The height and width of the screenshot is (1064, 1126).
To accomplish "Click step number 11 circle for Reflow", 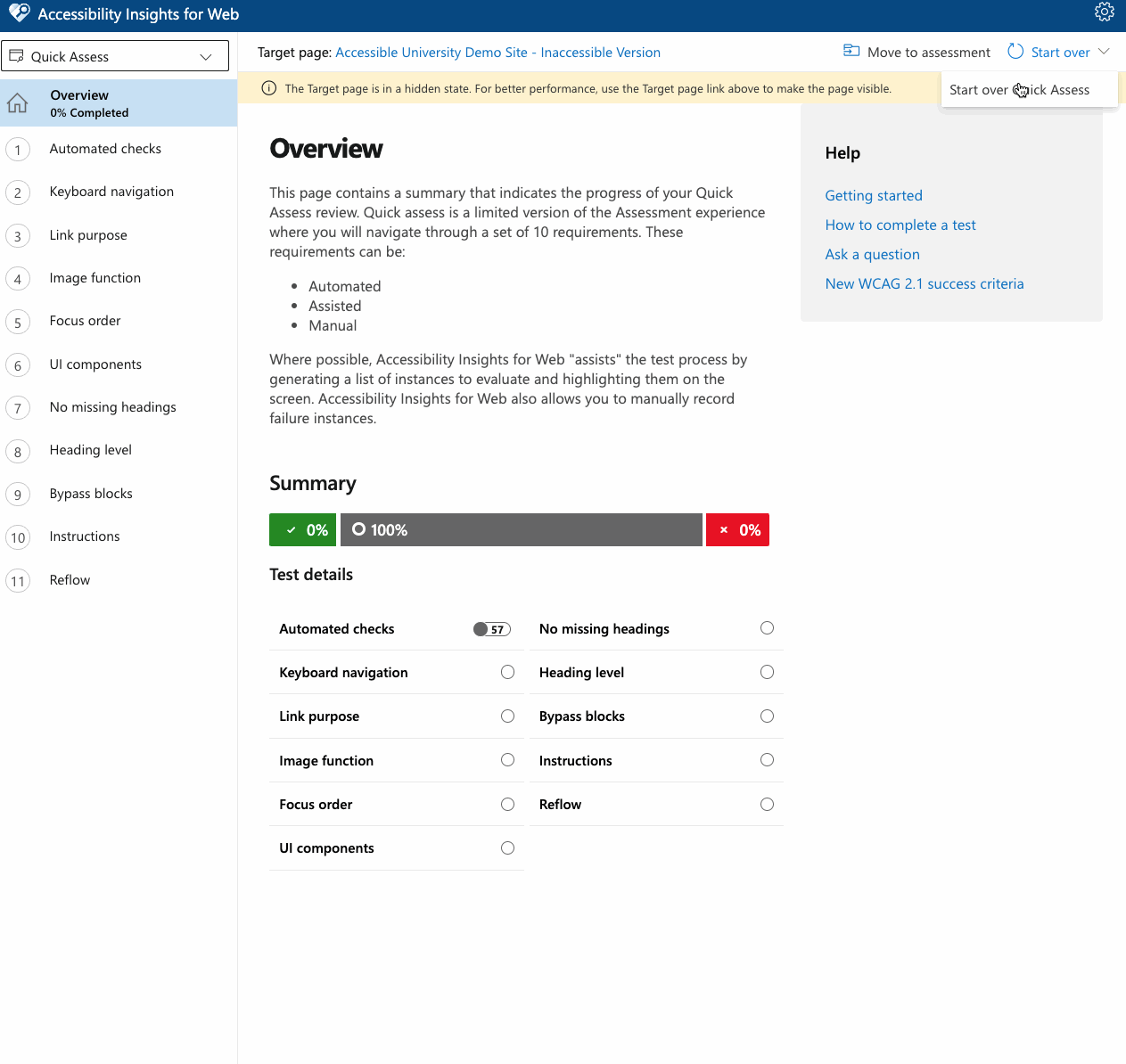I will pyautogui.click(x=18, y=581).
